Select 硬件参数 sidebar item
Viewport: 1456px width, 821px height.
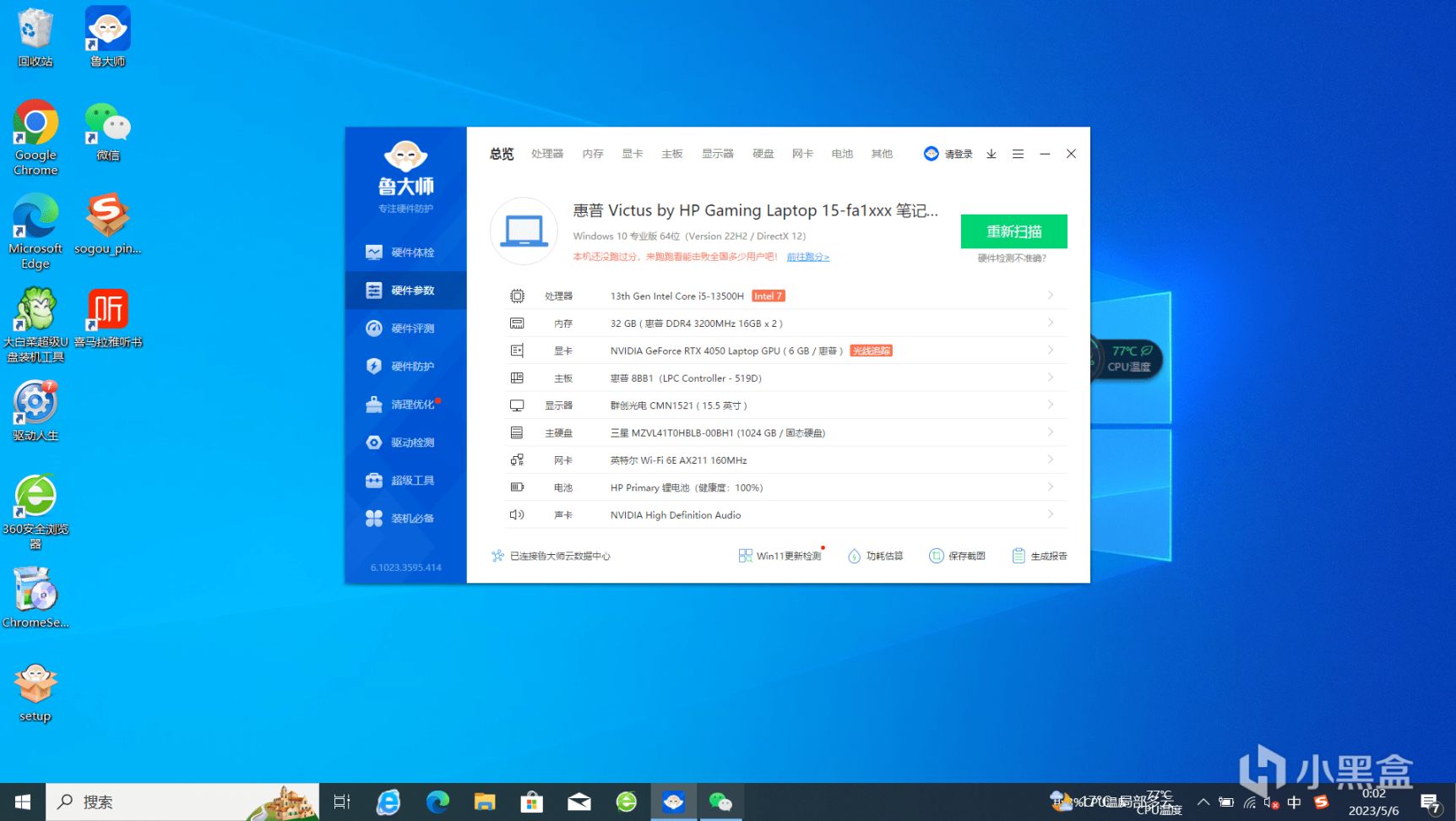click(405, 291)
